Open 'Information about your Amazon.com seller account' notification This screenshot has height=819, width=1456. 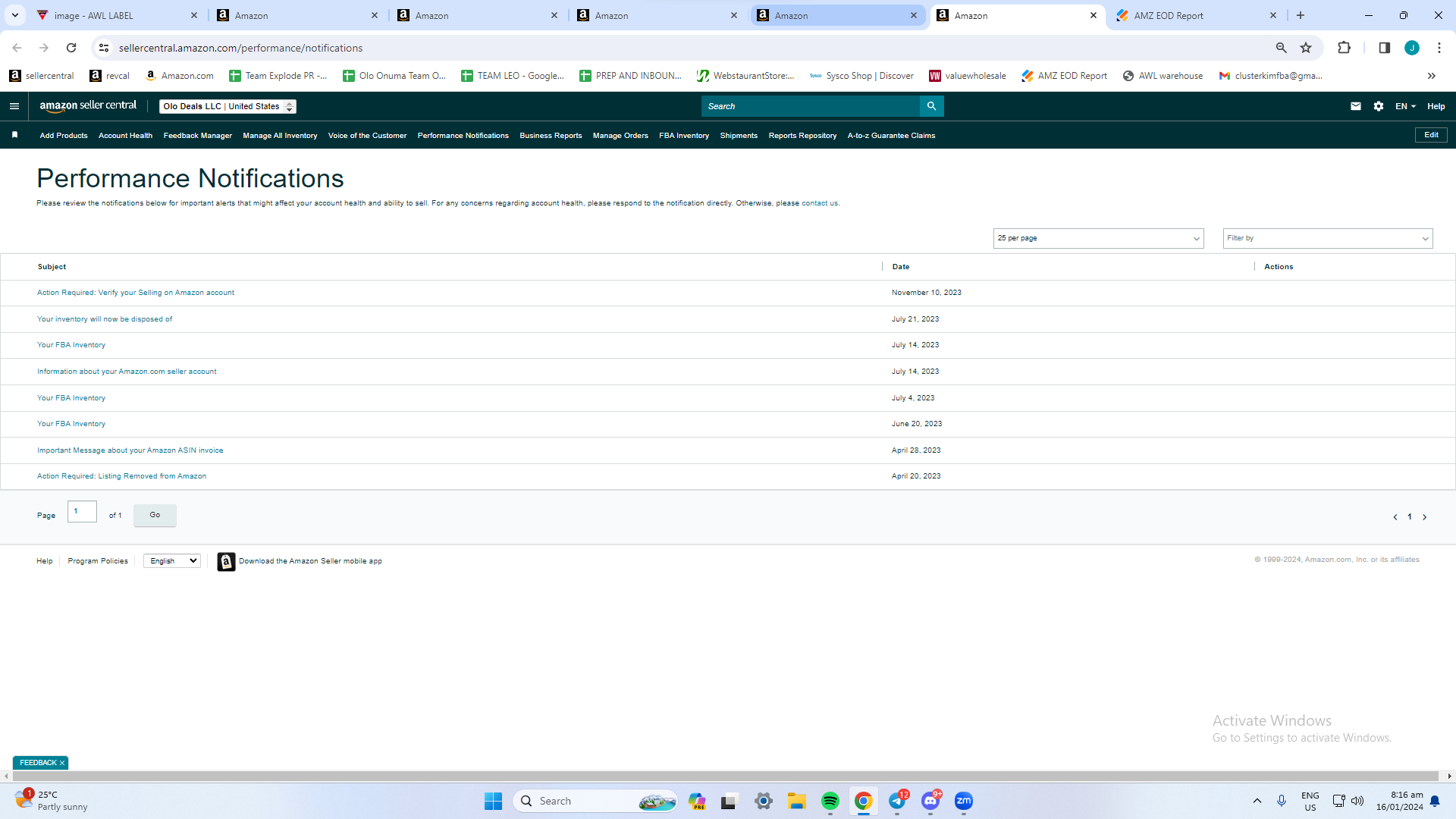(x=127, y=372)
